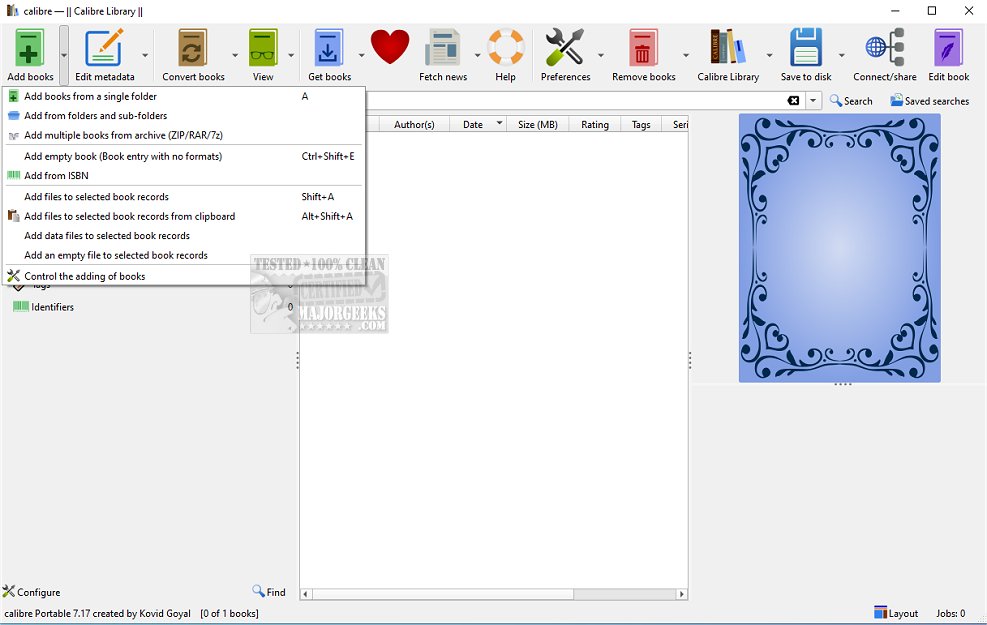This screenshot has height=625, width=987.
Task: Expand the Calibre Library dropdown arrow
Action: 769,56
